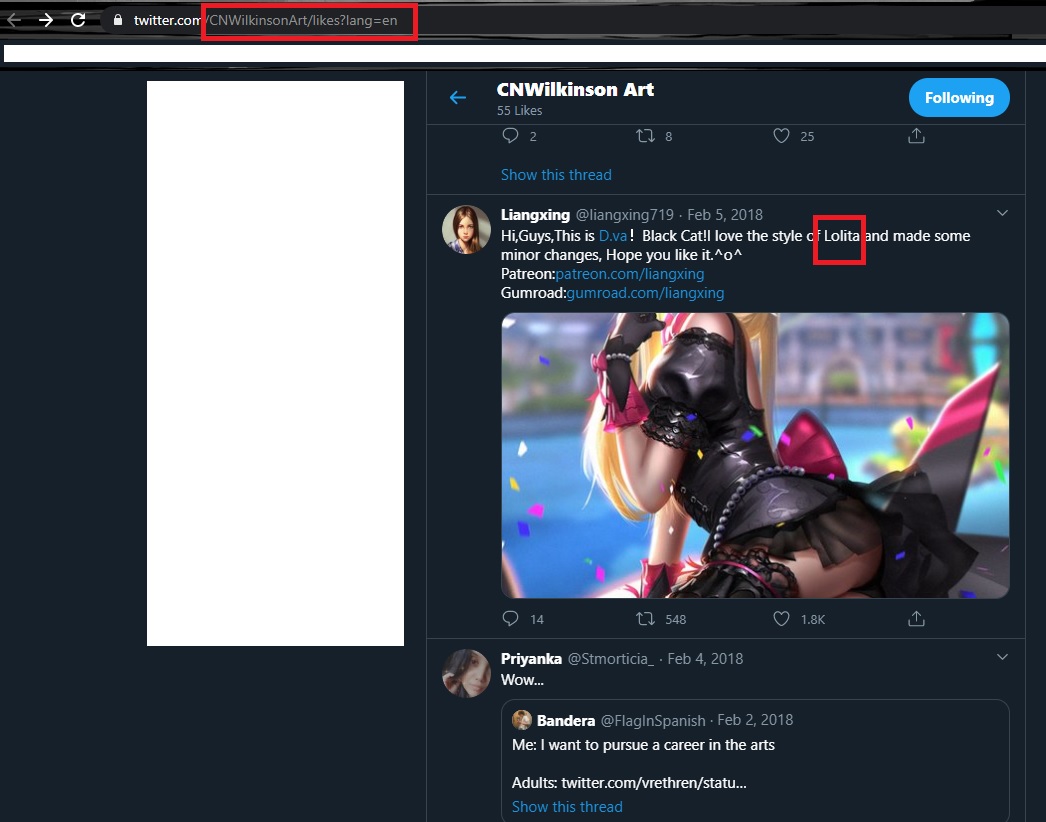Retweet the top tweet with 8 retweets
Image resolution: width=1046 pixels, height=822 pixels.
(x=645, y=136)
